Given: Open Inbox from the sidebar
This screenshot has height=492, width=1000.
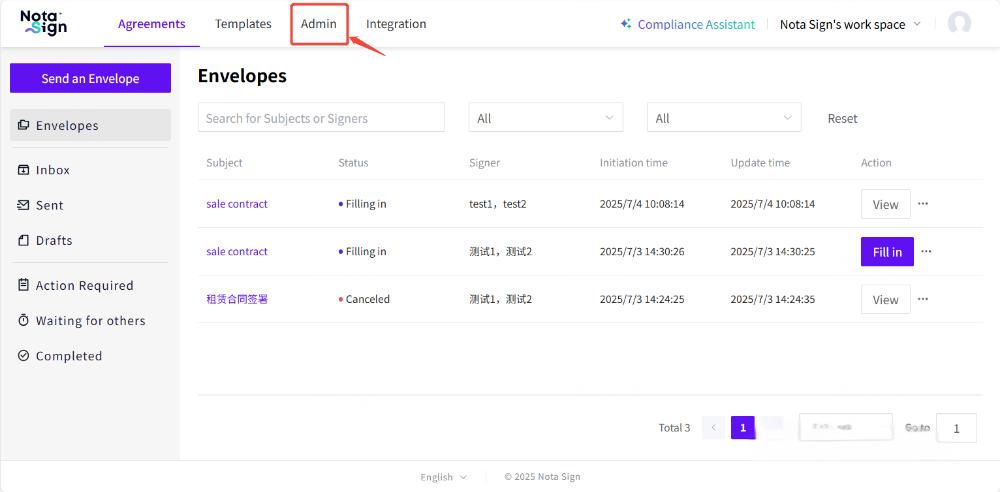Looking at the screenshot, I should 52,170.
